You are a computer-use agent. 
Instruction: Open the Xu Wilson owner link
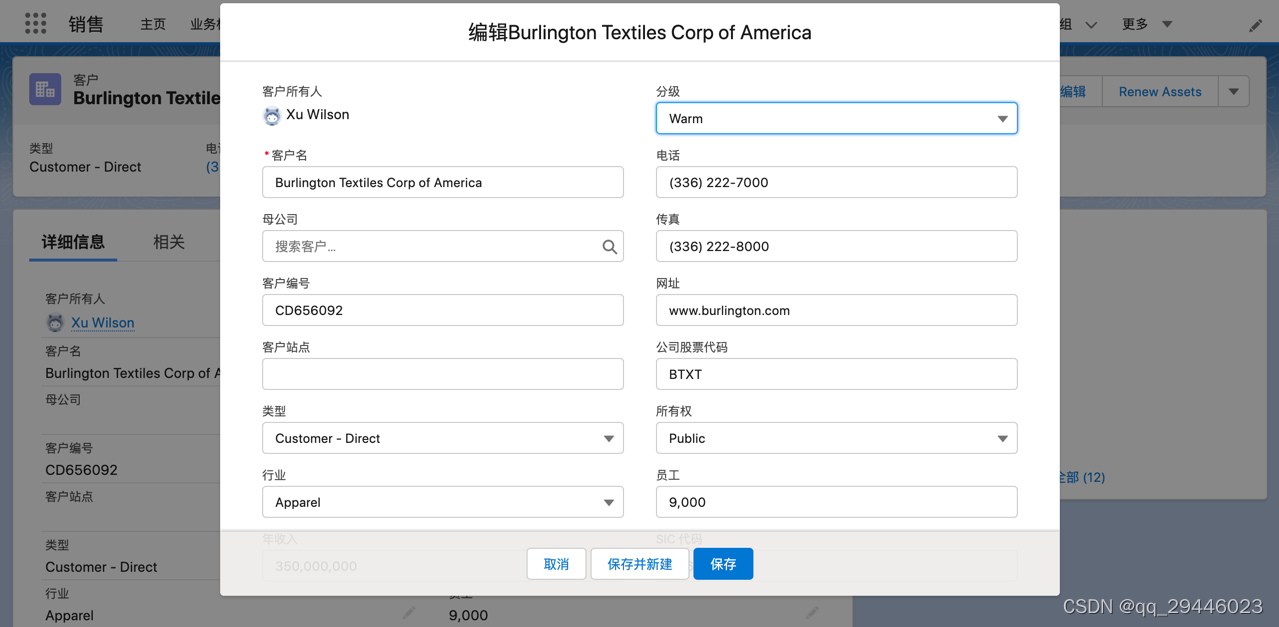click(102, 323)
